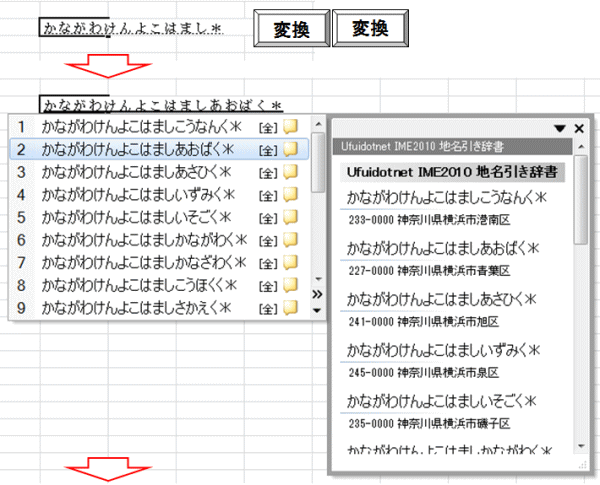Click dictionary entry かながわけんよこはましいそごく＊
This screenshot has width=600, height=485.
coord(442,401)
